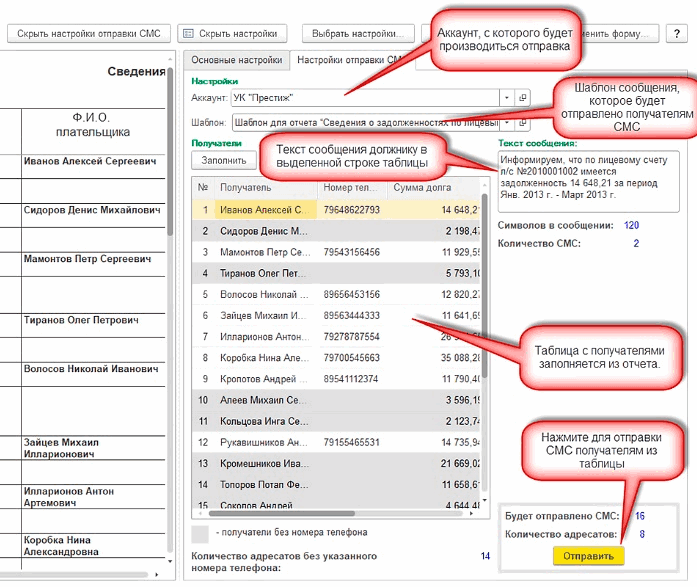Select recipient row 'Мамонтов Петр Се...'
This screenshot has width=697, height=587.
point(336,252)
